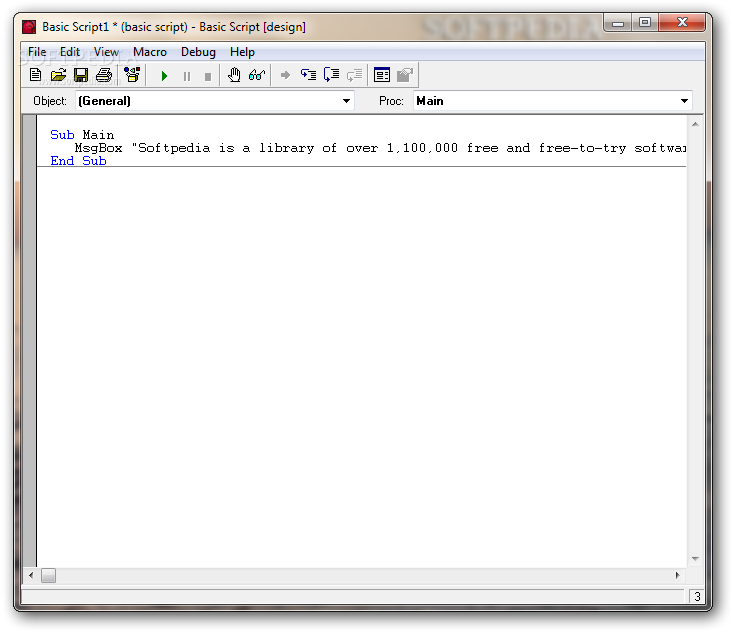The height and width of the screenshot is (632, 733).
Task: Click the gray breakpoint margin beside the code
Action: 29,341
